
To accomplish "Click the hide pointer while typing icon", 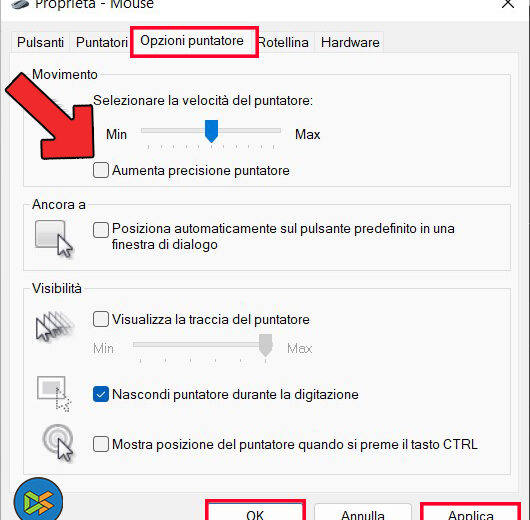I will [54, 394].
